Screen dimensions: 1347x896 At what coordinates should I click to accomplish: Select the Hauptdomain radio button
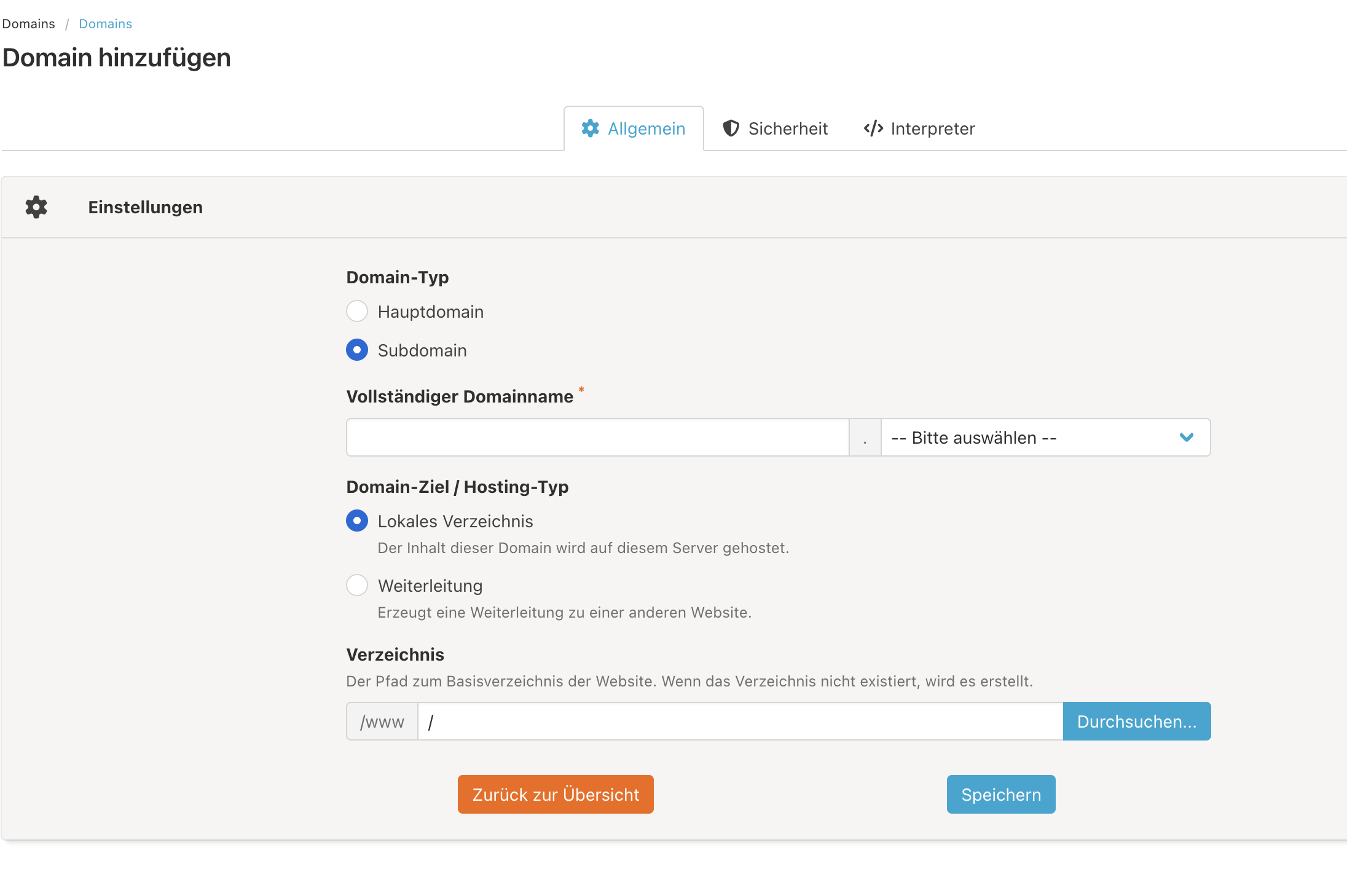(x=357, y=312)
